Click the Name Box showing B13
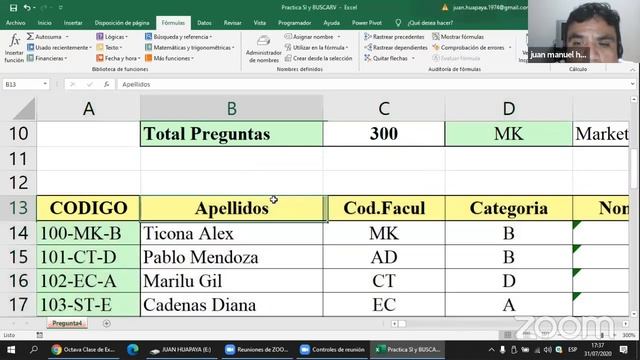The height and width of the screenshot is (360, 640). pyautogui.click(x=22, y=84)
